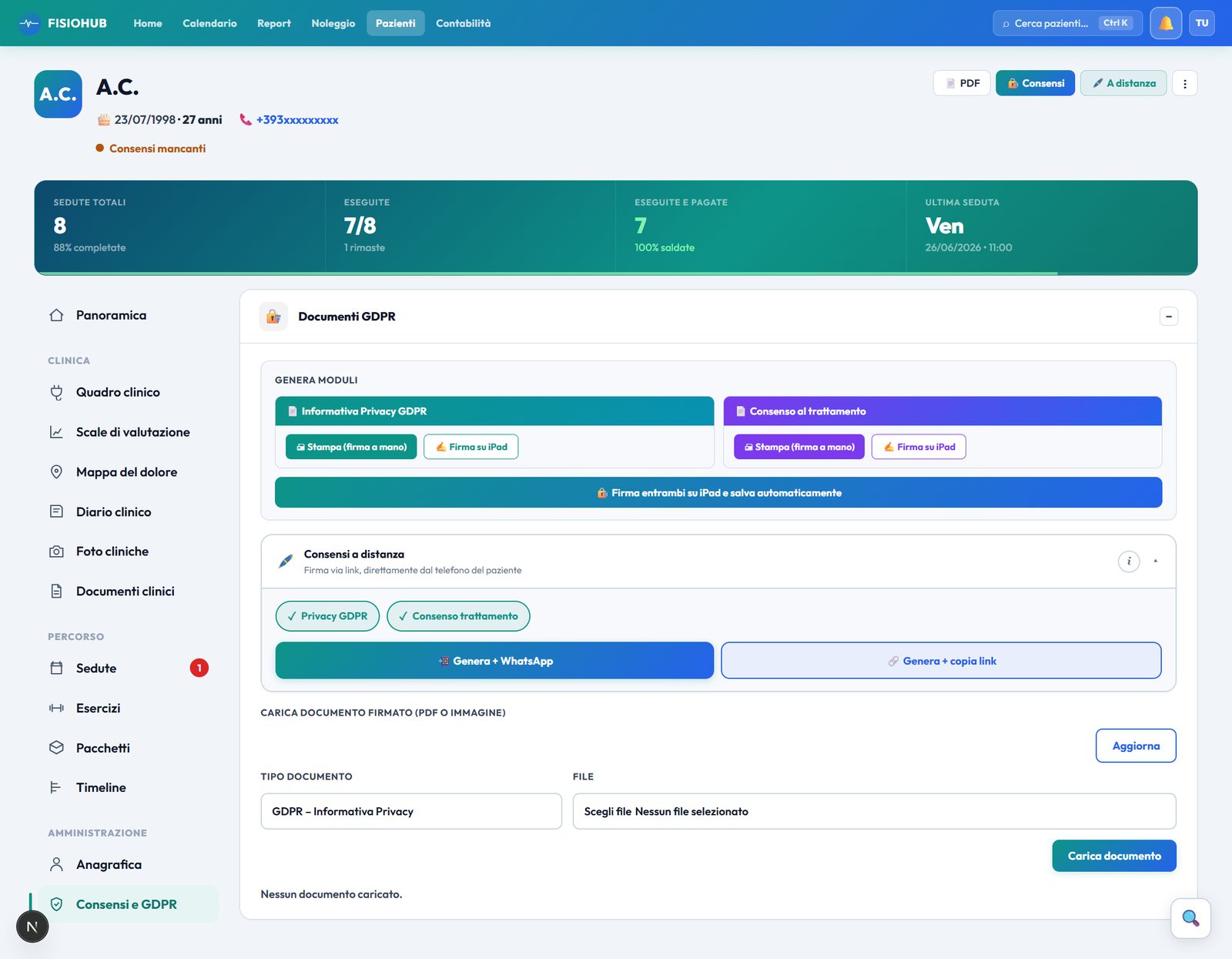Click the notification bell icon

[1166, 23]
